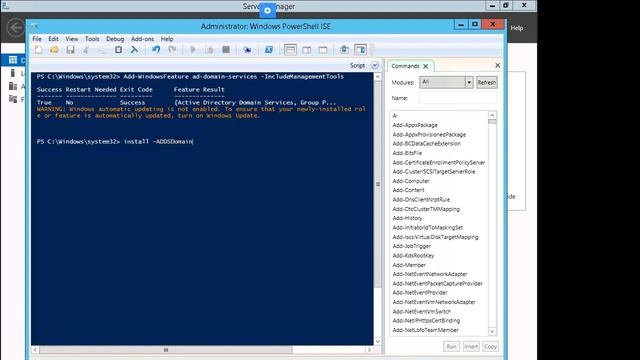
Task: Click the Copy button in the Commands pane
Action: pyautogui.click(x=490, y=347)
